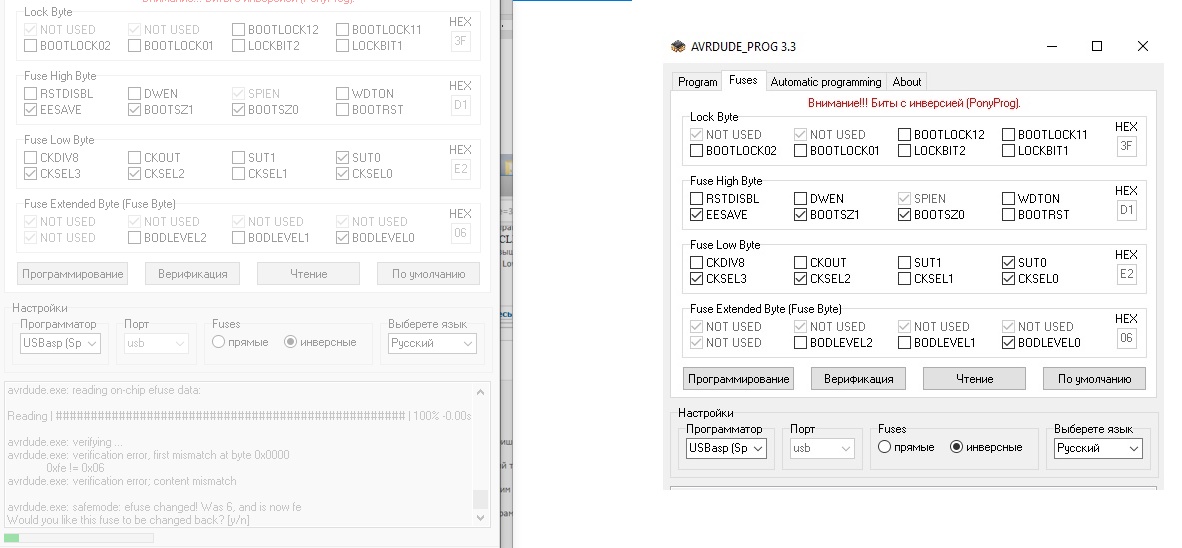Open active language dropdown showing Русский
The width and height of the screenshot is (1182, 548).
tap(1098, 449)
